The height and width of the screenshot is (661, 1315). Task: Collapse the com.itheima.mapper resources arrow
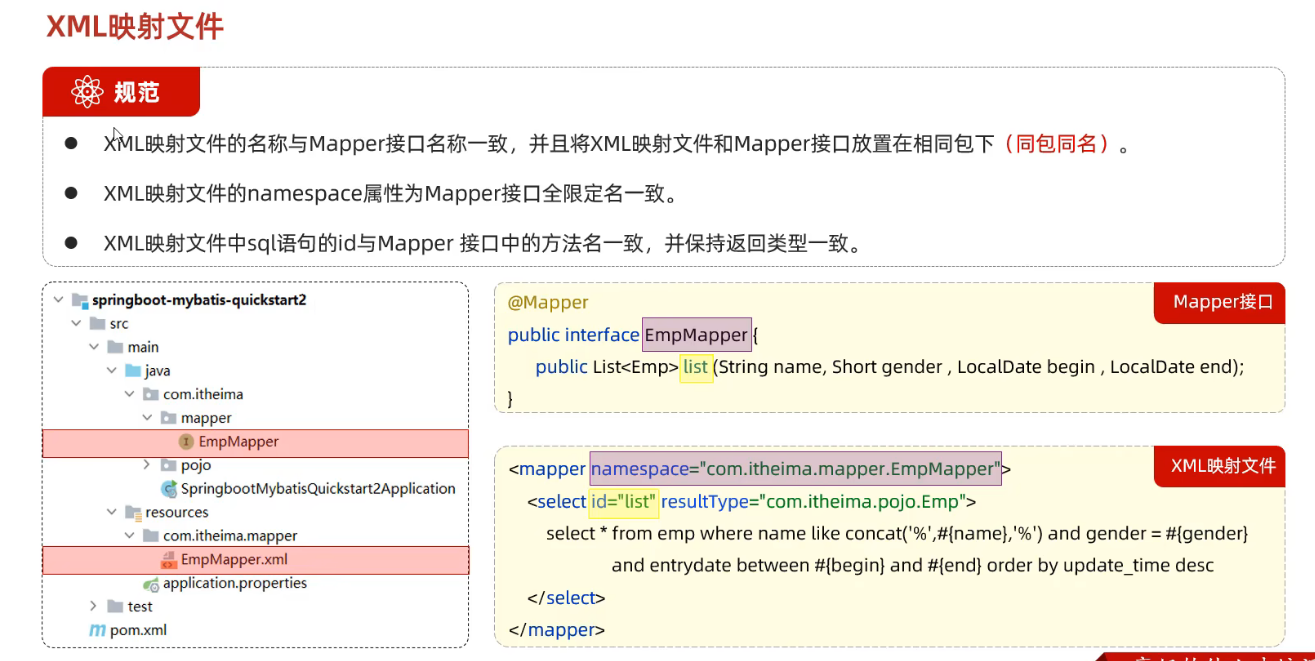[129, 536]
